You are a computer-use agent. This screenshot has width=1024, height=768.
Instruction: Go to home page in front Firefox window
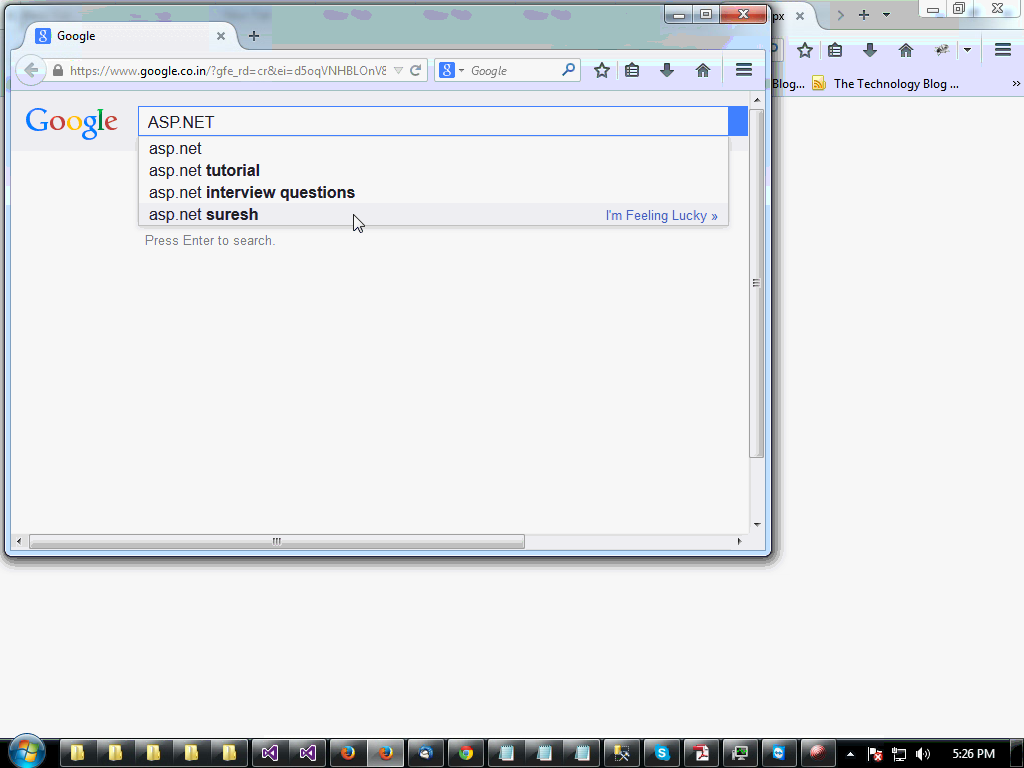(703, 71)
